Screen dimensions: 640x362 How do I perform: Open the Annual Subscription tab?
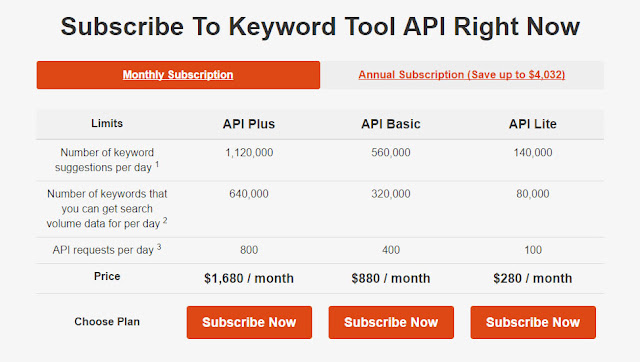point(462,75)
